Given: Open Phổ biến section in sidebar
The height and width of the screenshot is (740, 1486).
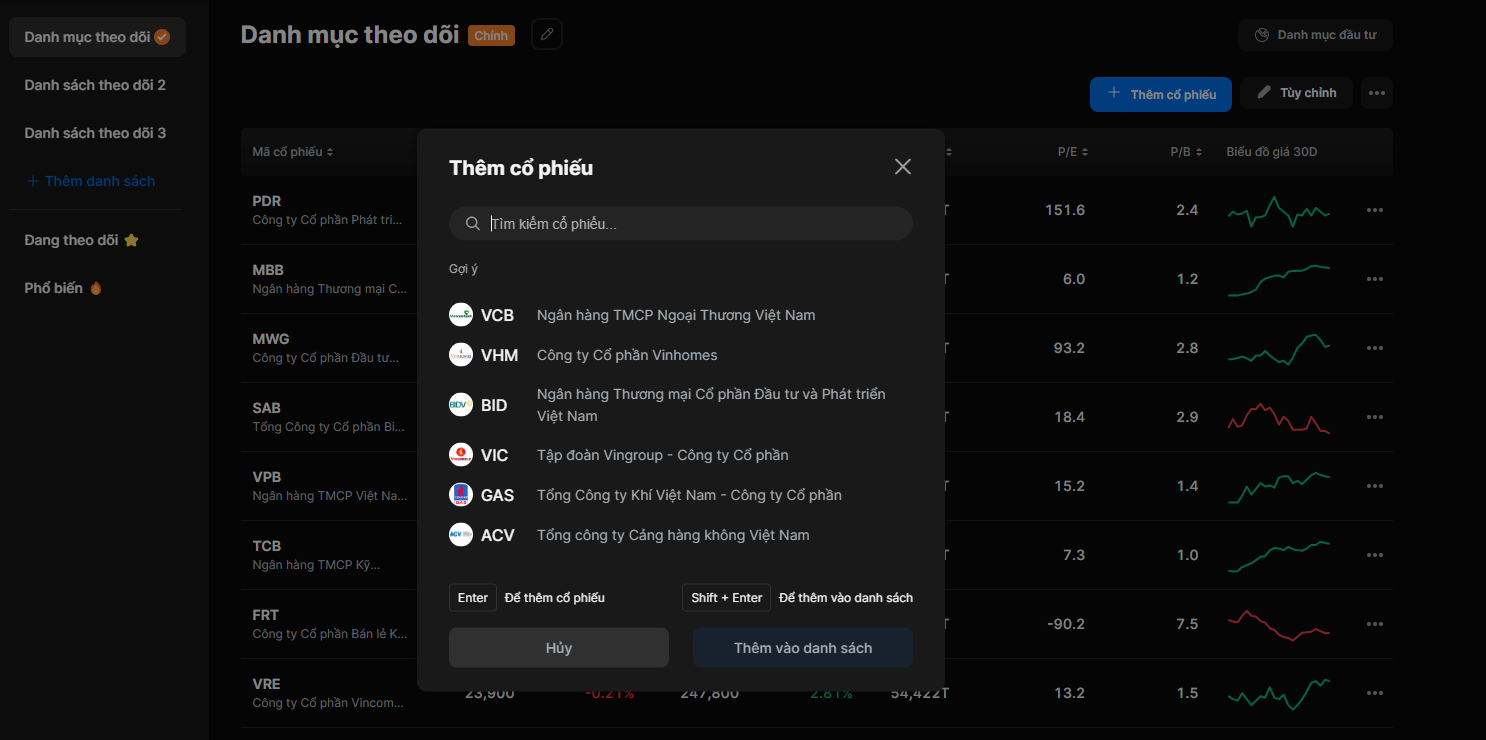Looking at the screenshot, I should (63, 288).
